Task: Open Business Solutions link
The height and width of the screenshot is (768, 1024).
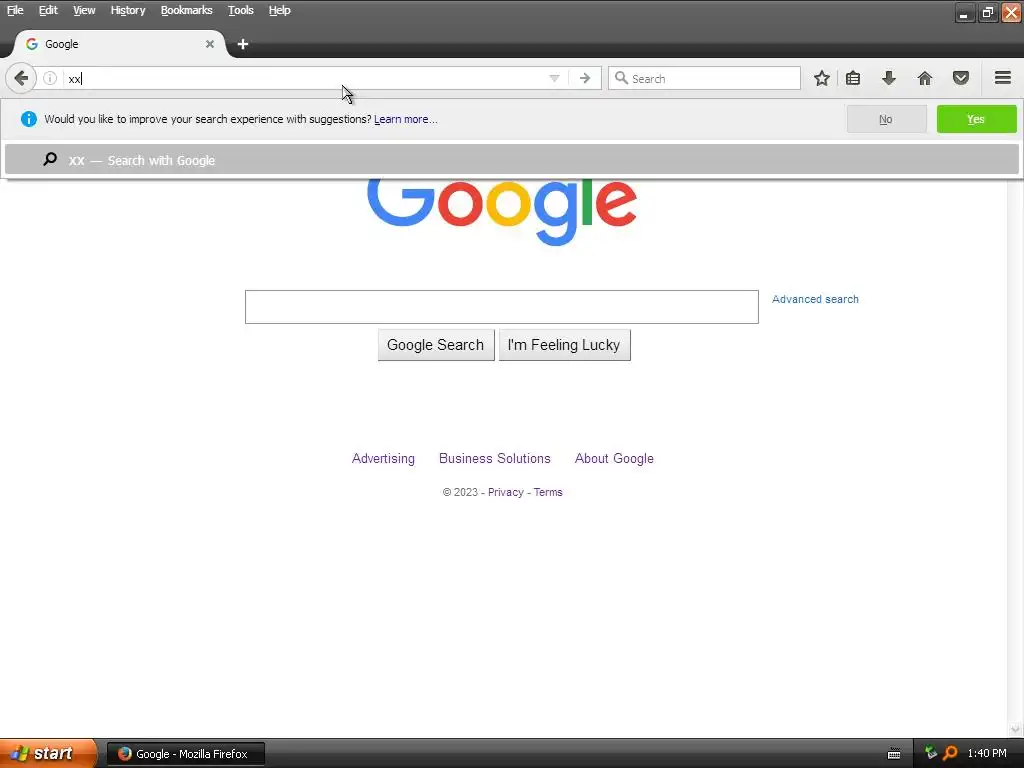Action: point(494,458)
